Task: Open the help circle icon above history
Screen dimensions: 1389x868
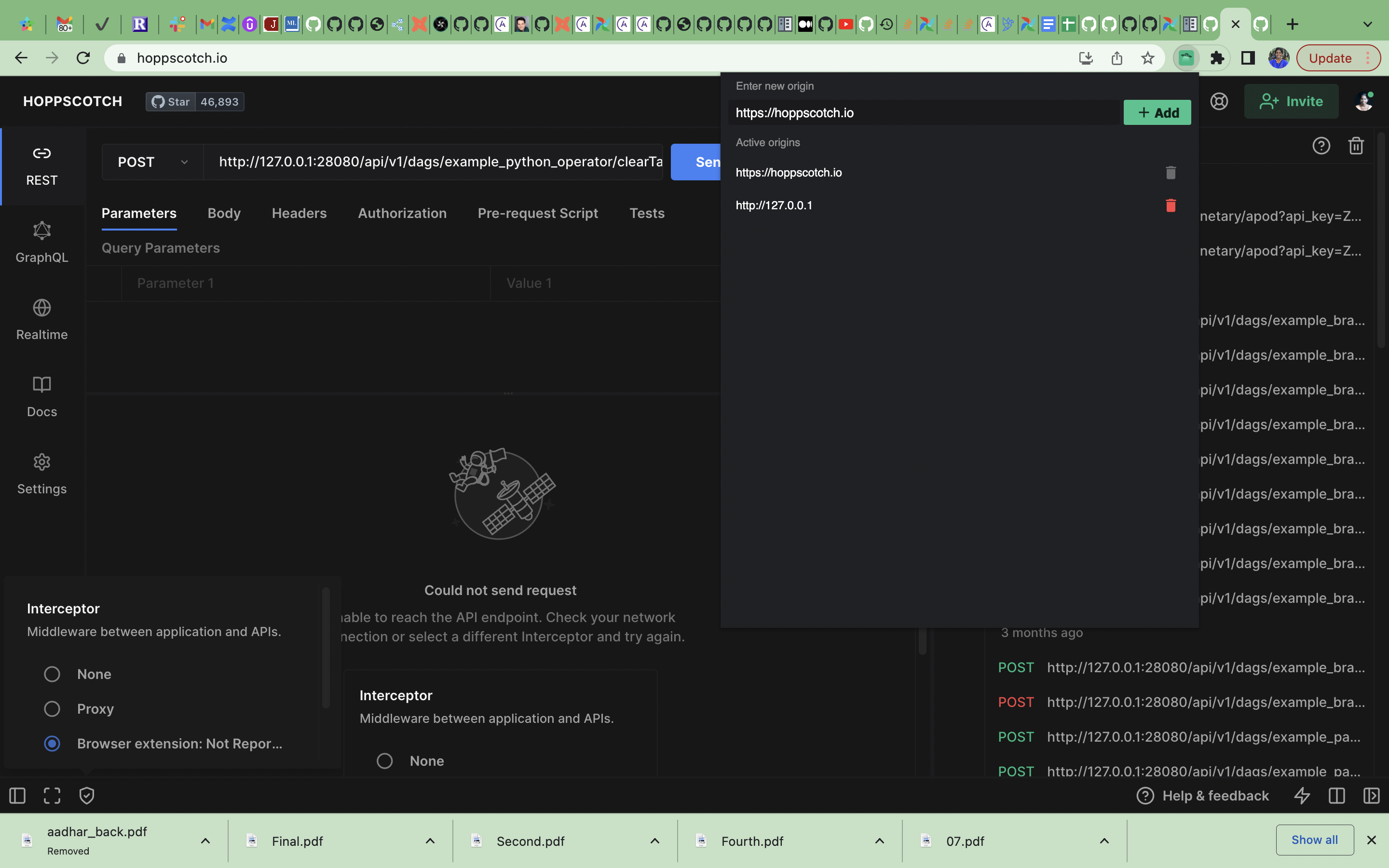Action: (1321, 145)
